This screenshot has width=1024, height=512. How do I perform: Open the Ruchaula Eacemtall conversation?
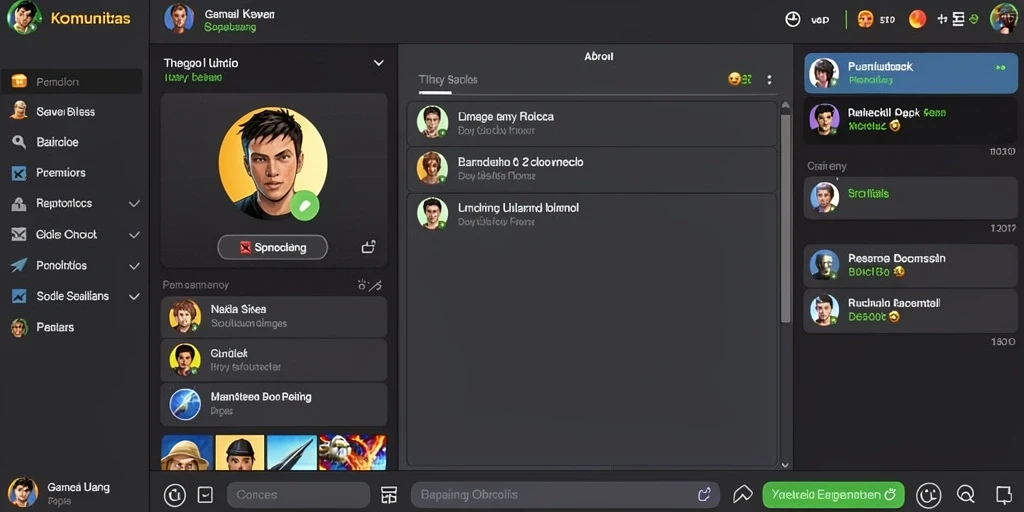tap(910, 311)
